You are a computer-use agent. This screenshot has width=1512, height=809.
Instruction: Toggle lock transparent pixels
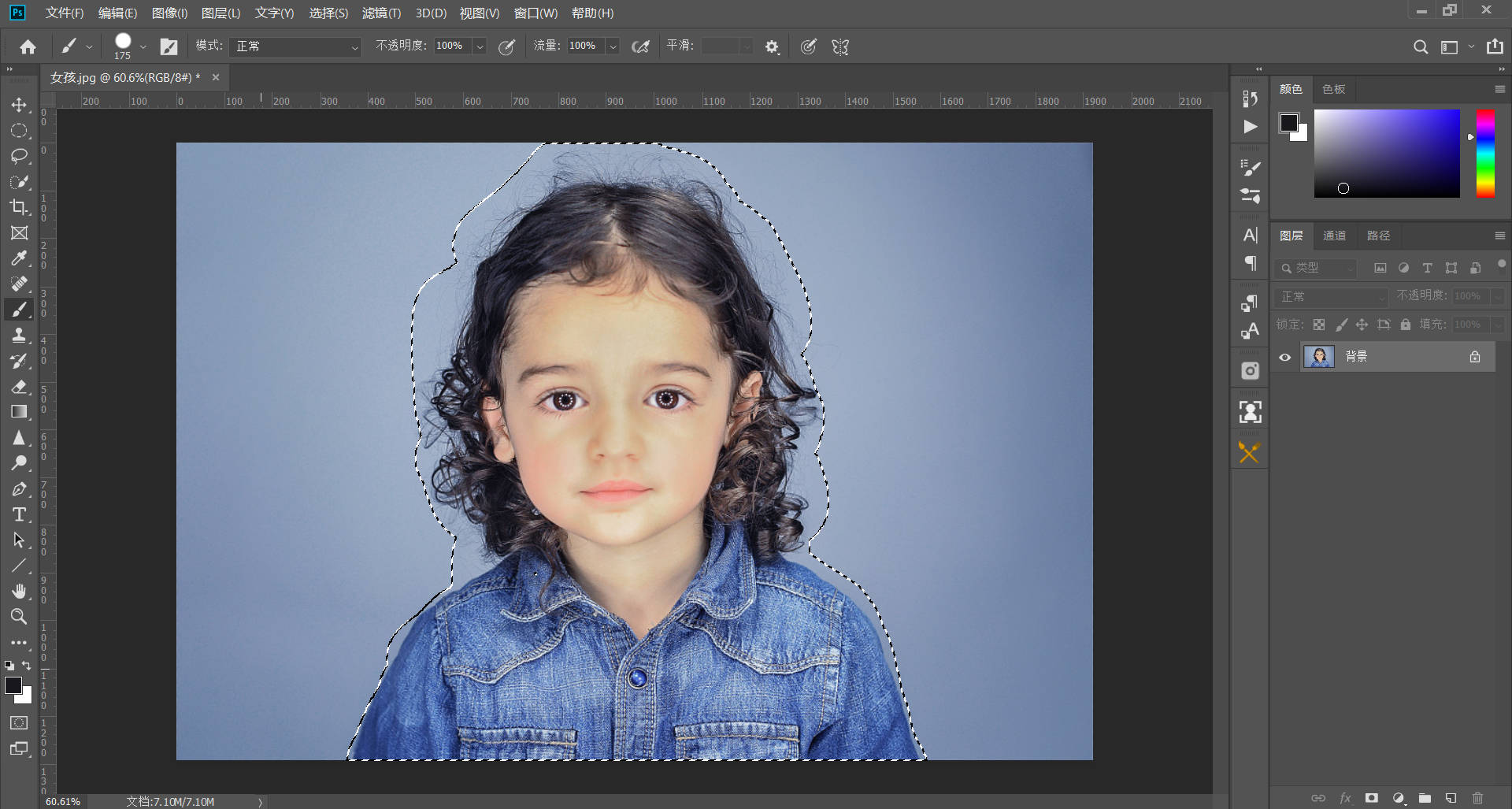click(1319, 325)
